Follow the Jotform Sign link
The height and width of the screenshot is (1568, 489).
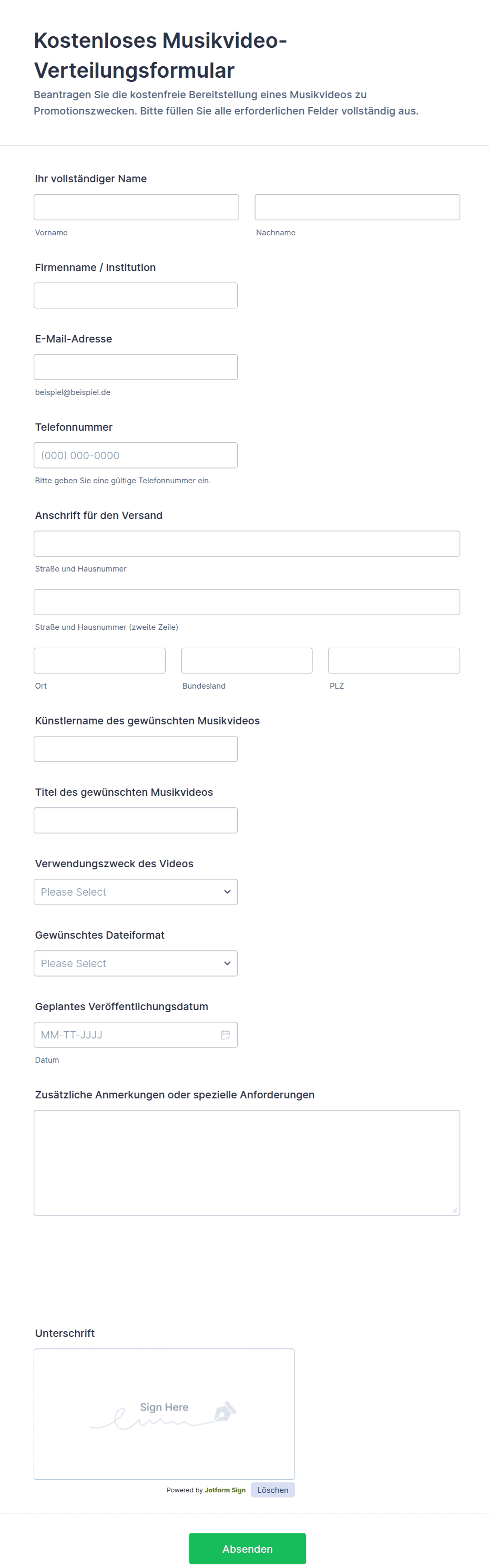(x=225, y=1490)
